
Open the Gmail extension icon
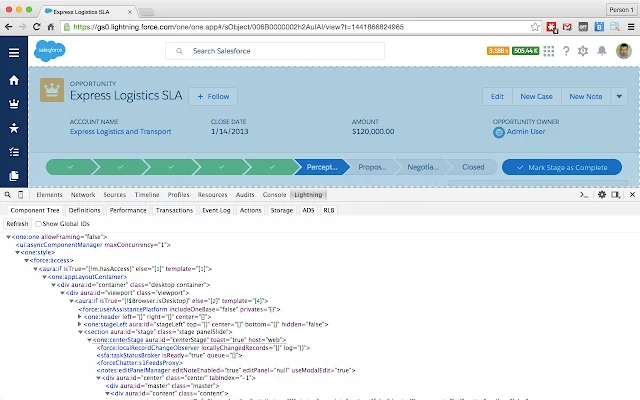(x=567, y=27)
